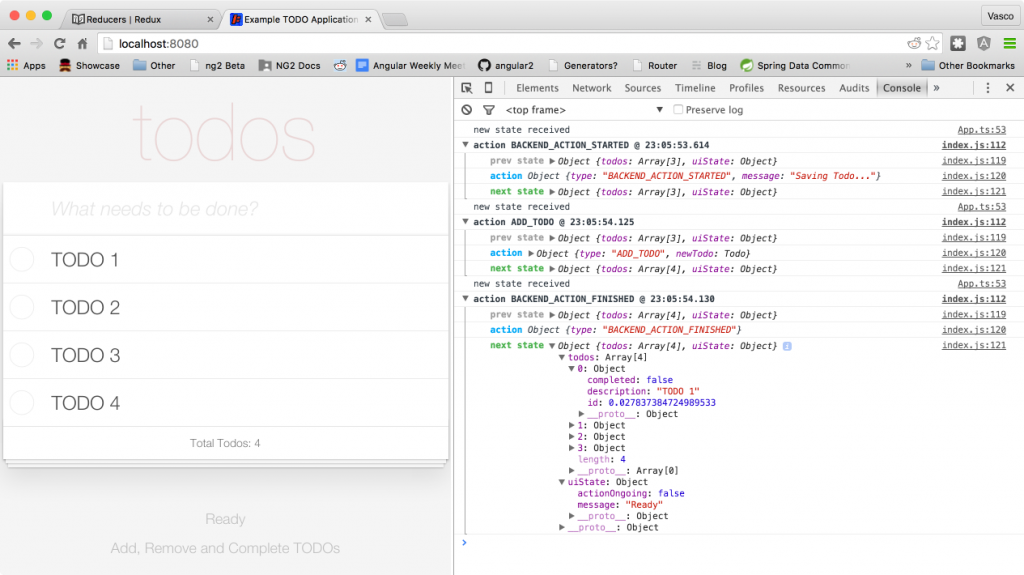Screen dimensions: 1024x575
Task: Collapse the todos: Array[4] node
Action: [562, 357]
